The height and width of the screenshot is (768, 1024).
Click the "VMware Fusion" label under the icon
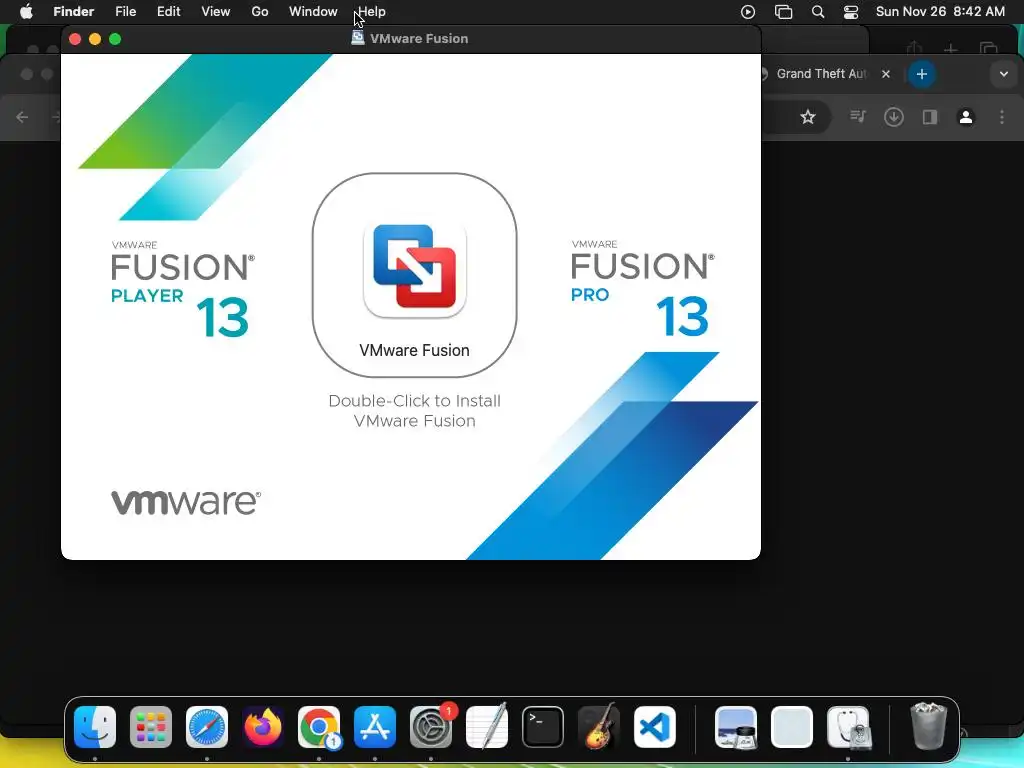pyautogui.click(x=414, y=350)
